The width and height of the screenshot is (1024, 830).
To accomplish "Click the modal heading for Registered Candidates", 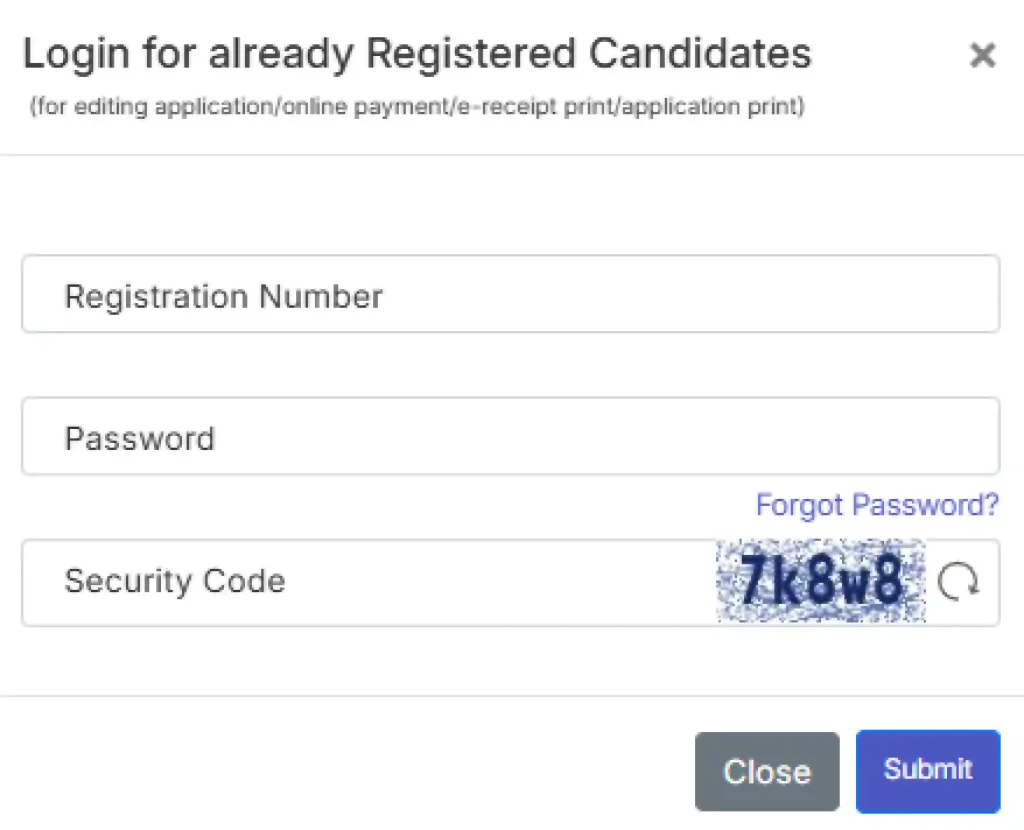I will (417, 54).
